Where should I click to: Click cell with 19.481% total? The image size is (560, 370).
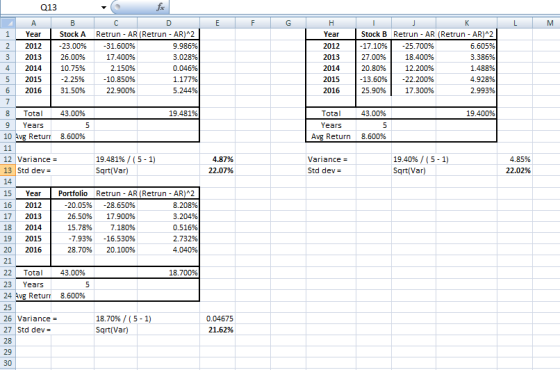coord(169,113)
